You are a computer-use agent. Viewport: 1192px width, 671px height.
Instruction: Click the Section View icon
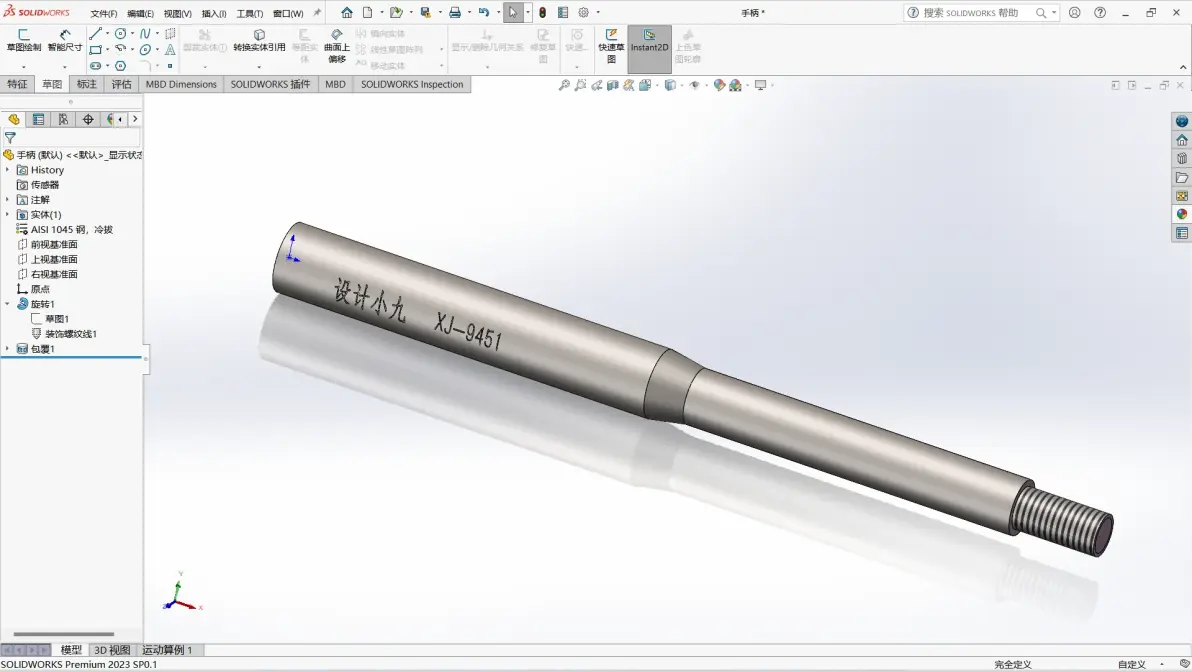tap(613, 85)
